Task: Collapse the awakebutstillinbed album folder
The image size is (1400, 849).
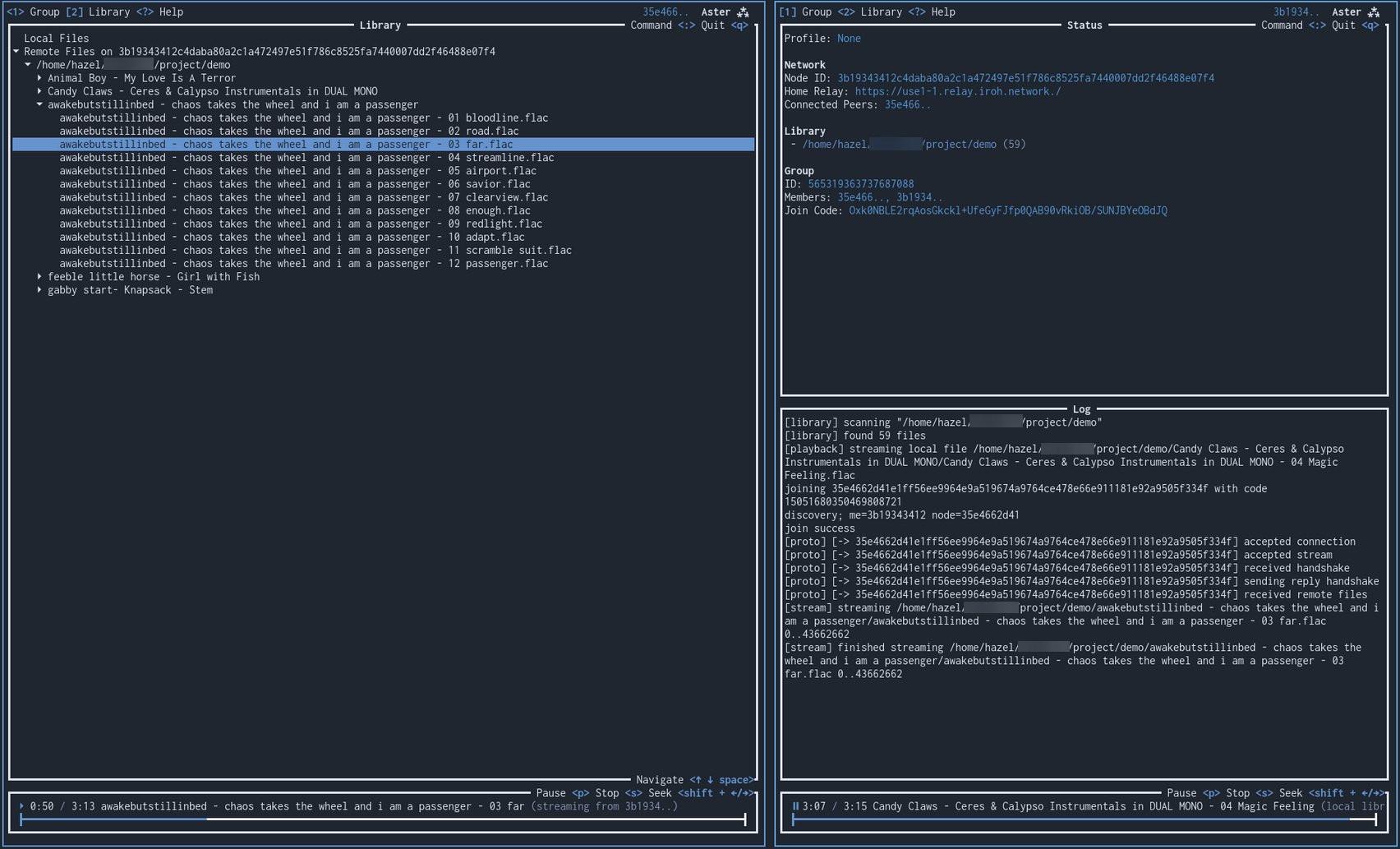Action: click(39, 104)
